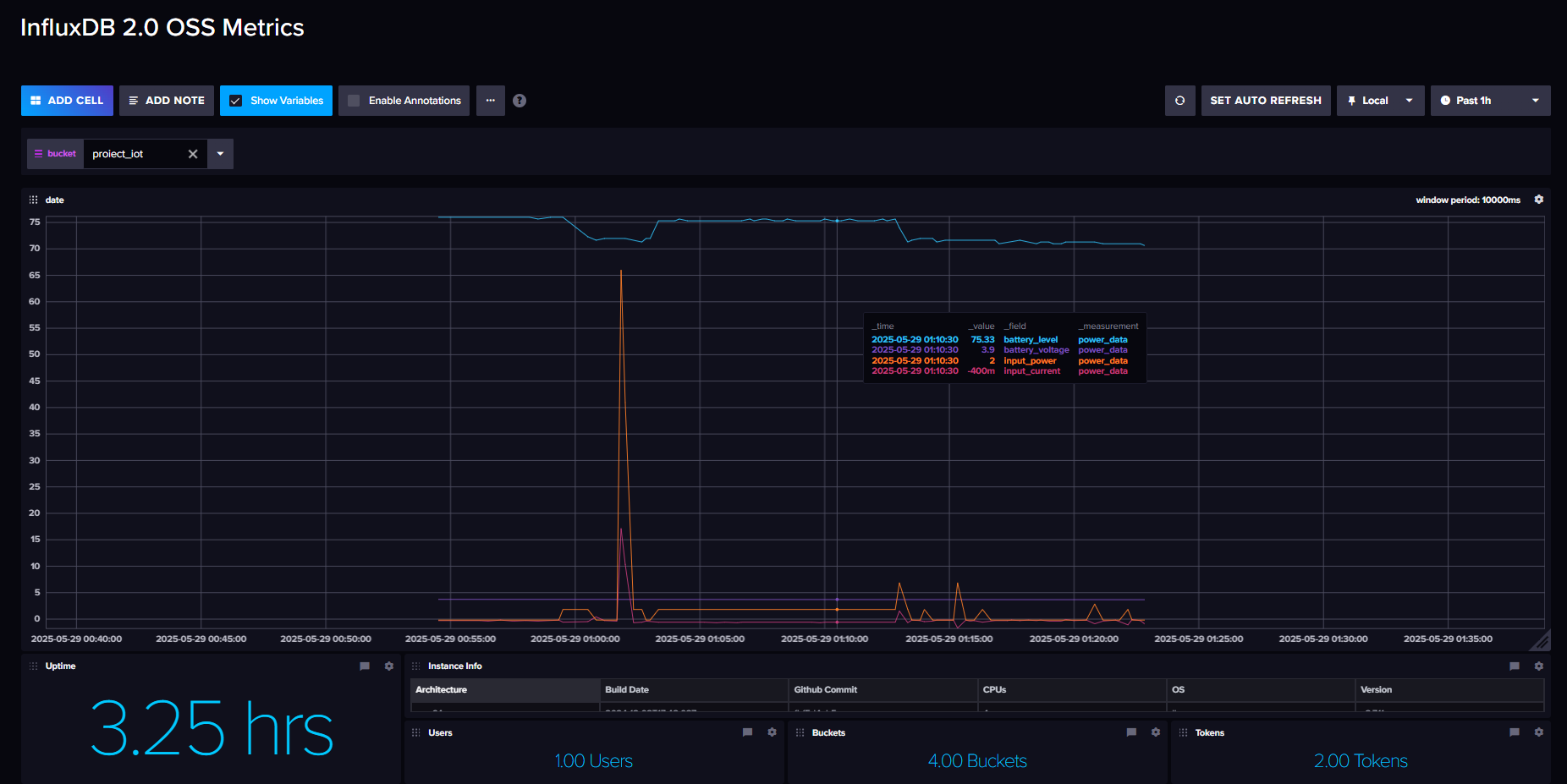Click the 3.25 hrs uptime value
1567x784 pixels.
[212, 729]
